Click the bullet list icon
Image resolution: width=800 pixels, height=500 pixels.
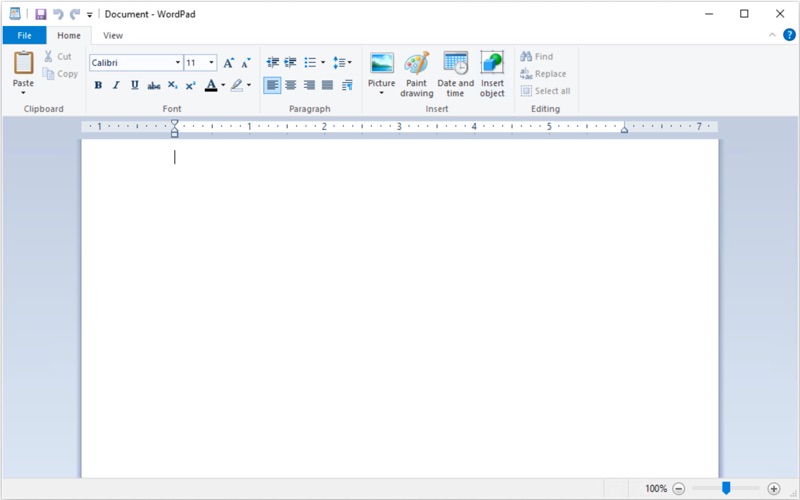pyautogui.click(x=310, y=62)
